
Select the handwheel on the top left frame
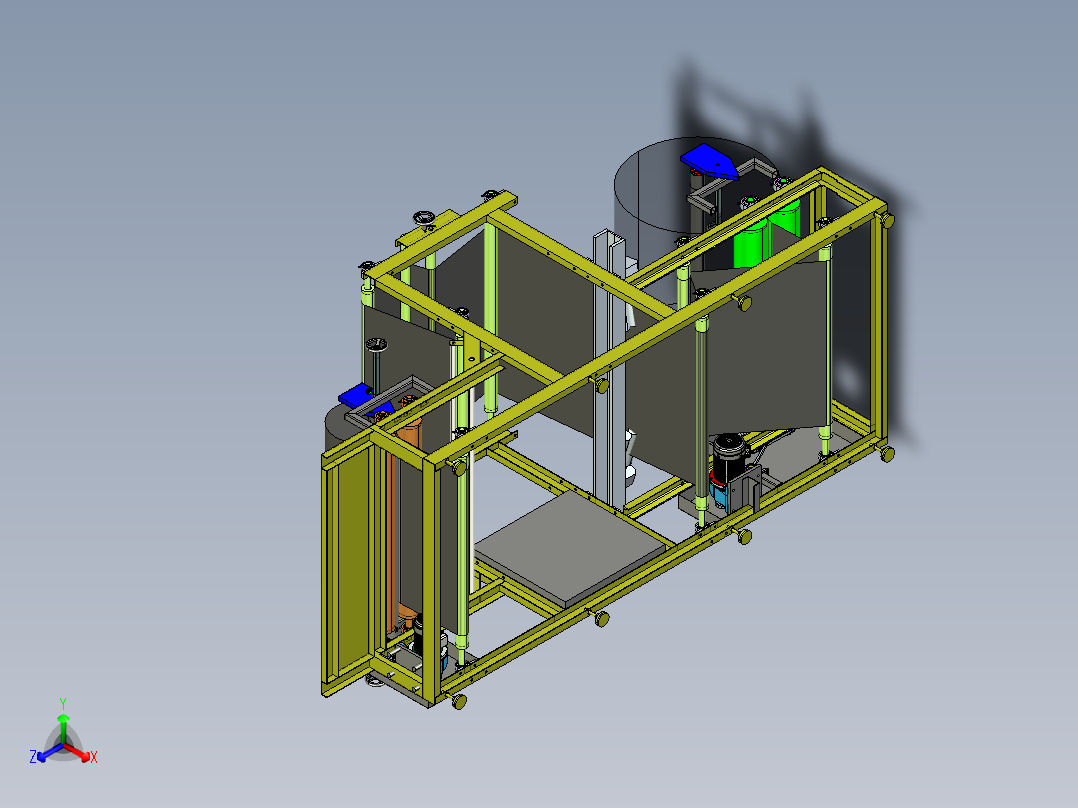pos(426,220)
